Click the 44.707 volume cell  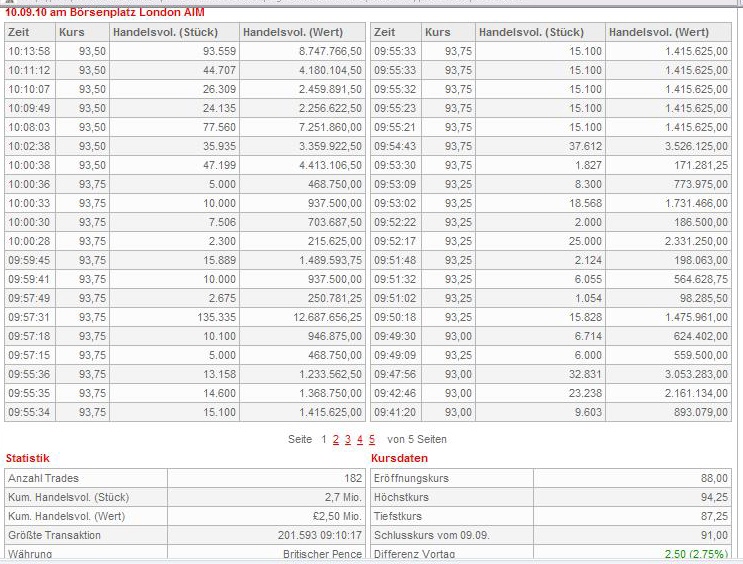click(174, 70)
